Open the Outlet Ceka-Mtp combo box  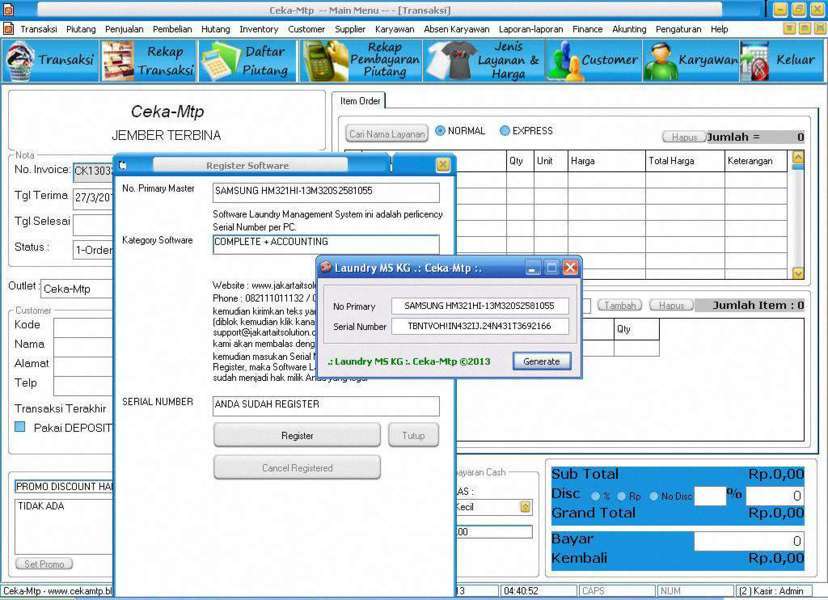pyautogui.click(x=78, y=288)
